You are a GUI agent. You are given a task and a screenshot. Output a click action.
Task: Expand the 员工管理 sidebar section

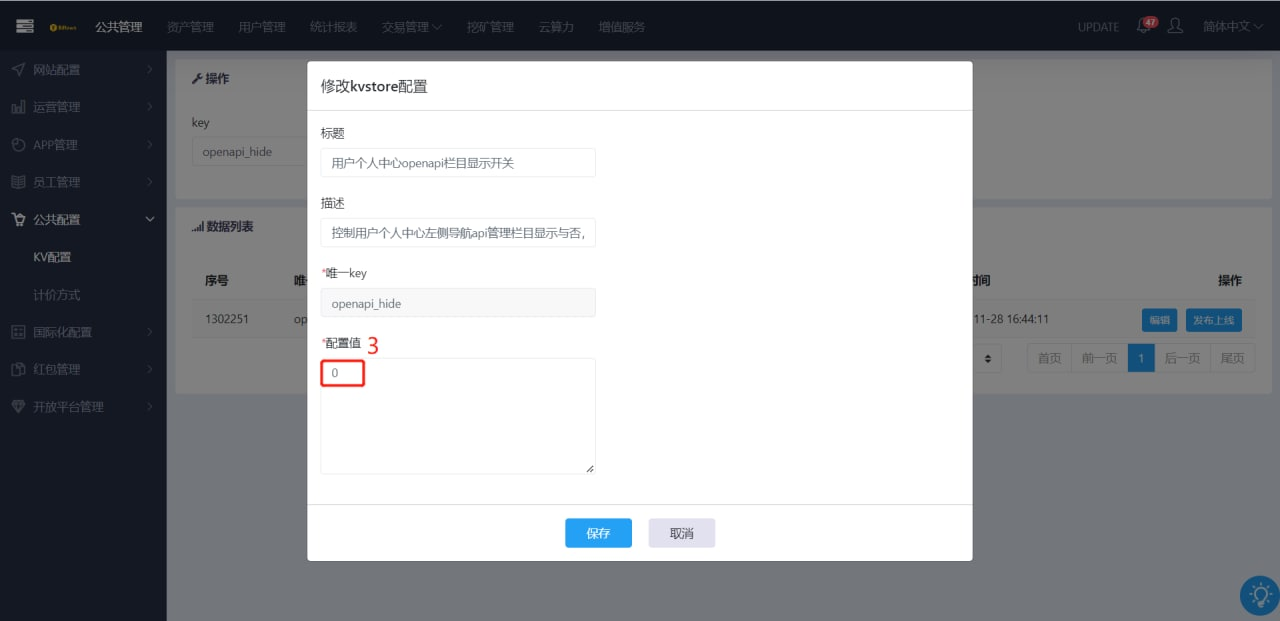(83, 182)
